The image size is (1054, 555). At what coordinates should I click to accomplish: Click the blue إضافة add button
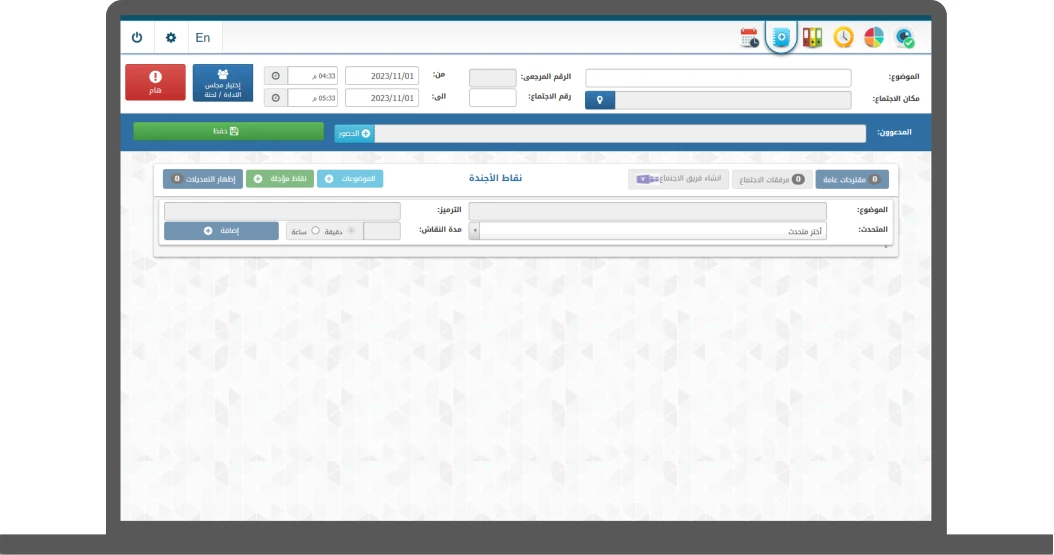(x=221, y=231)
